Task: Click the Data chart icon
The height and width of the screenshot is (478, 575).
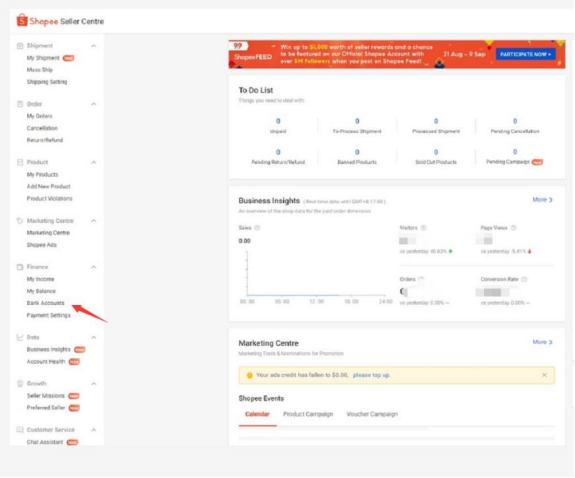Action: 20,337
